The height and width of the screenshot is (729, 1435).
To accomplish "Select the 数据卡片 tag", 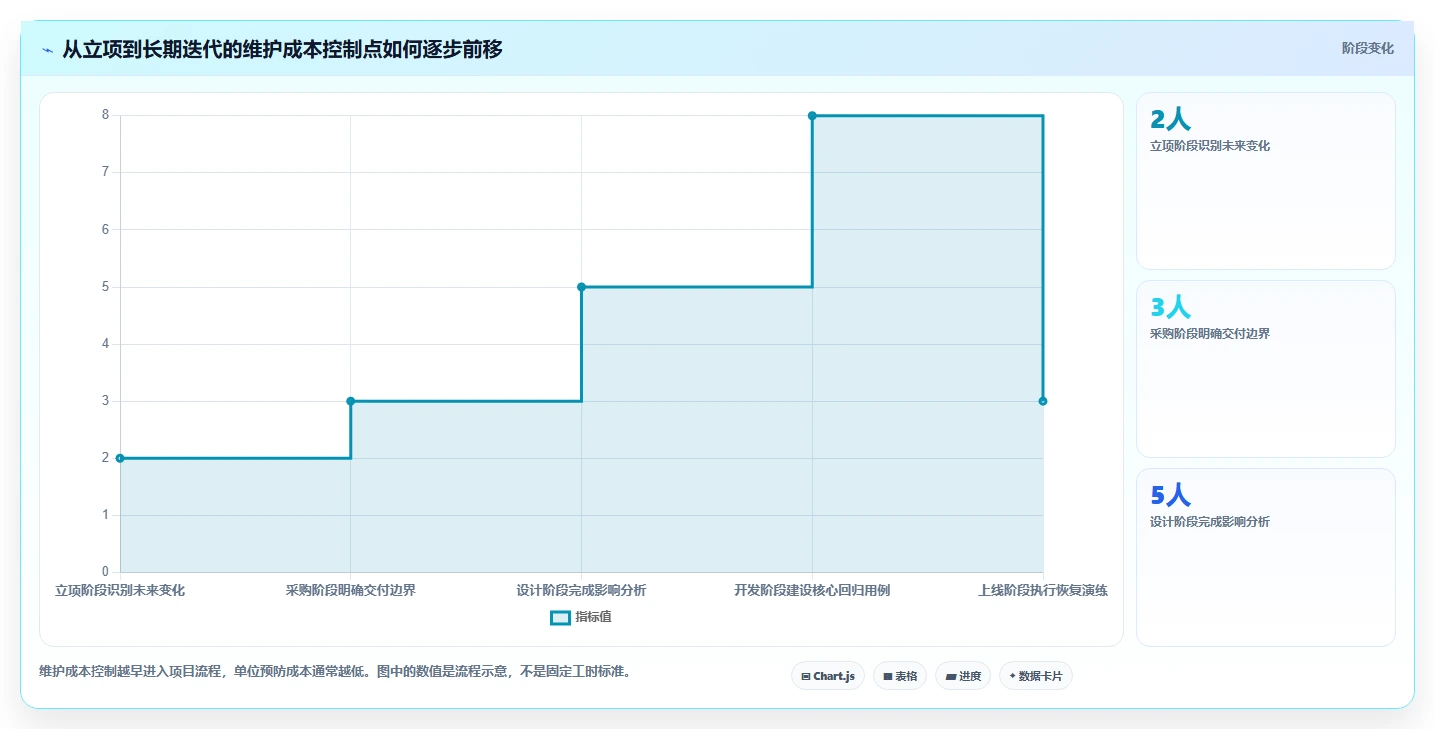I will click(1036, 676).
